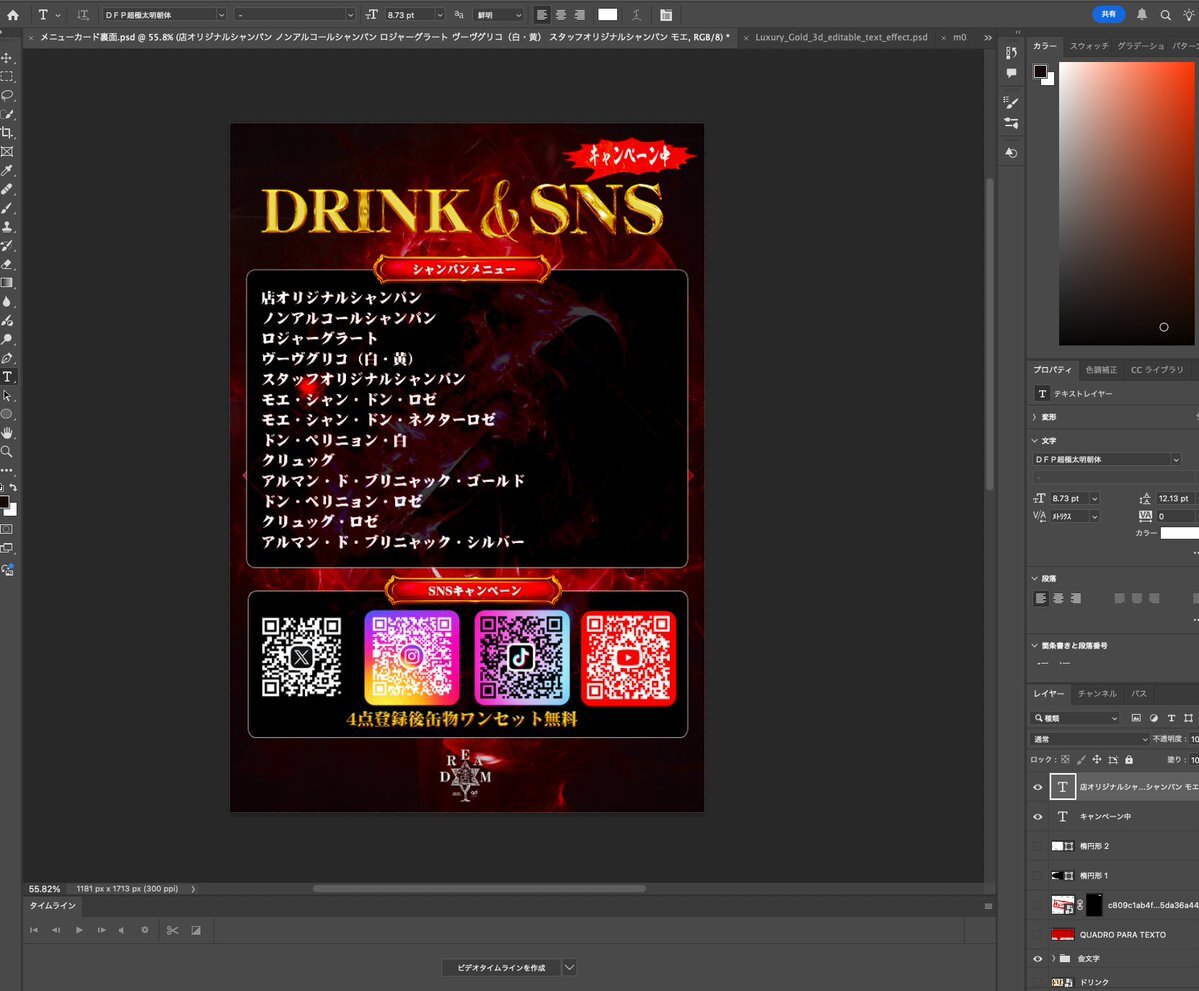This screenshot has width=1199, height=991.
Task: Play the timeline
Action: [79, 930]
